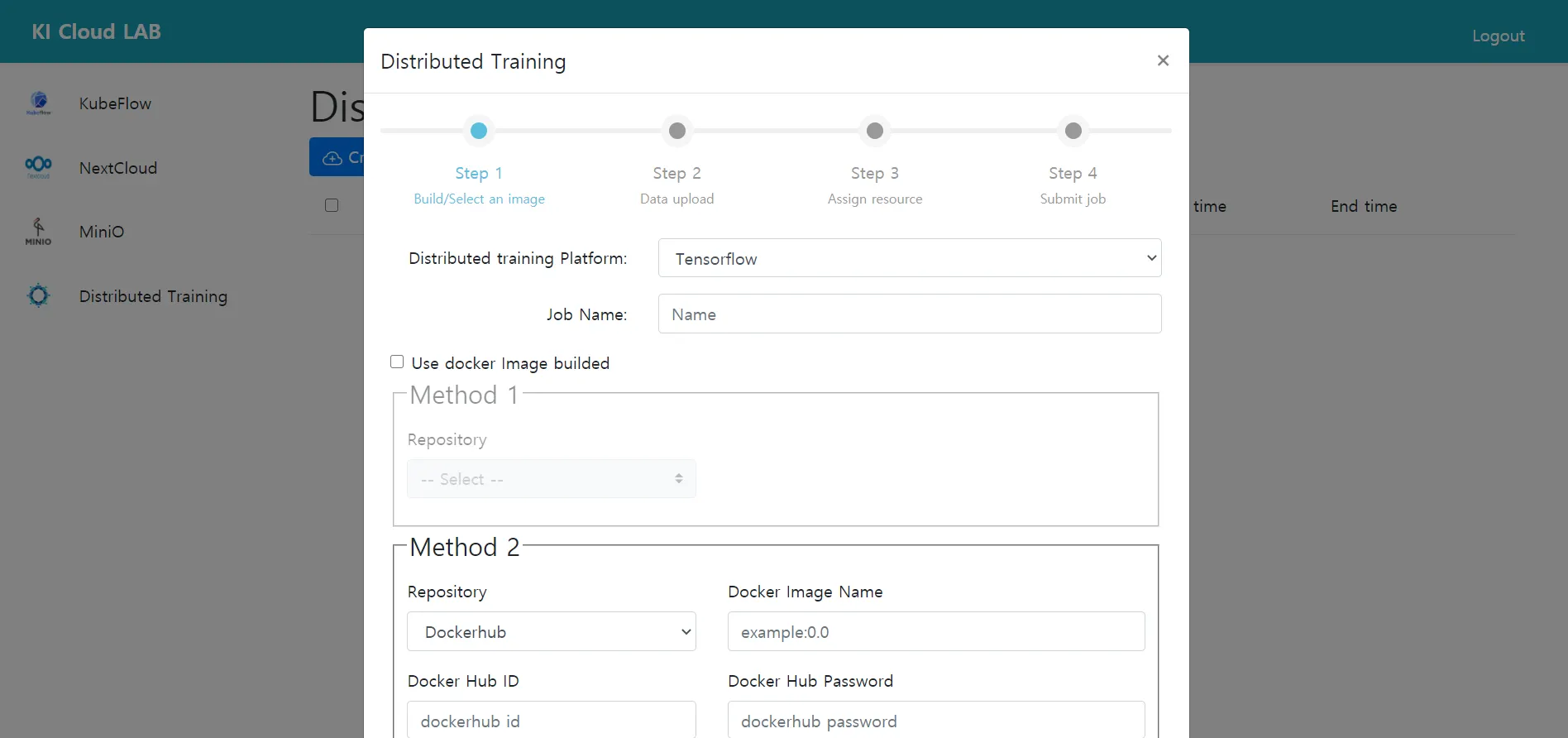Select Distributed Training in the sidebar

pos(153,296)
